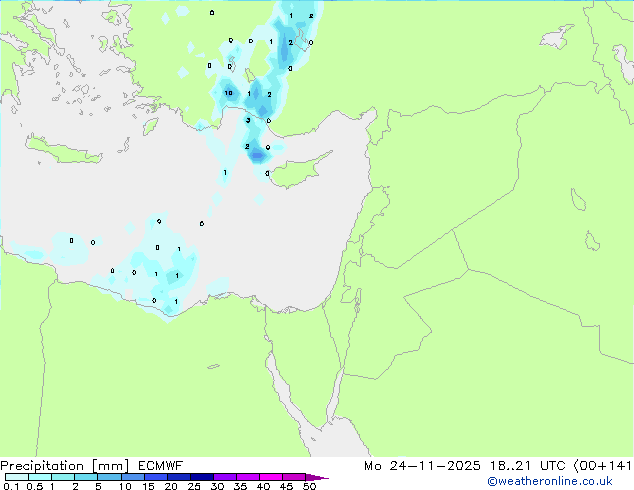Click the above-50 mm legend arrow tip
The height and width of the screenshot is (490, 634).
(x=317, y=477)
